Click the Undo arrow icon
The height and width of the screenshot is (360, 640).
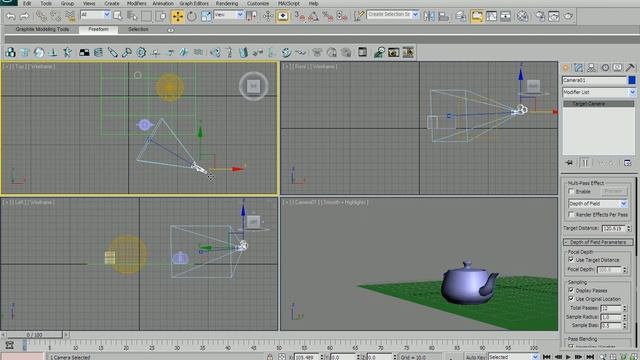coord(11,16)
